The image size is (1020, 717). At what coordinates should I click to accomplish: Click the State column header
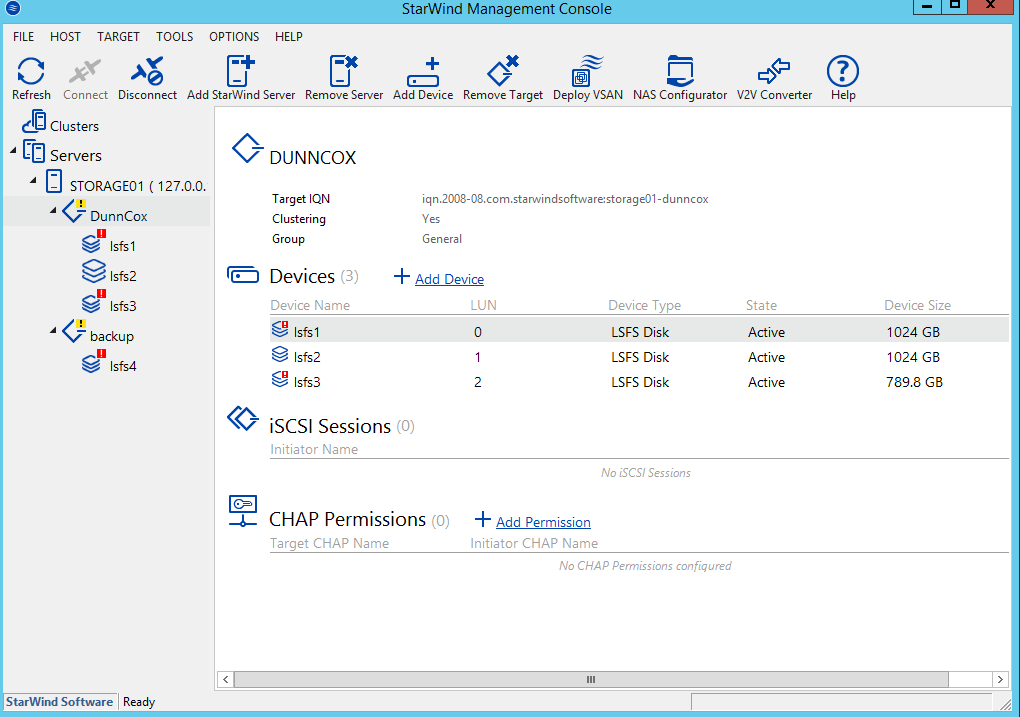tap(761, 305)
